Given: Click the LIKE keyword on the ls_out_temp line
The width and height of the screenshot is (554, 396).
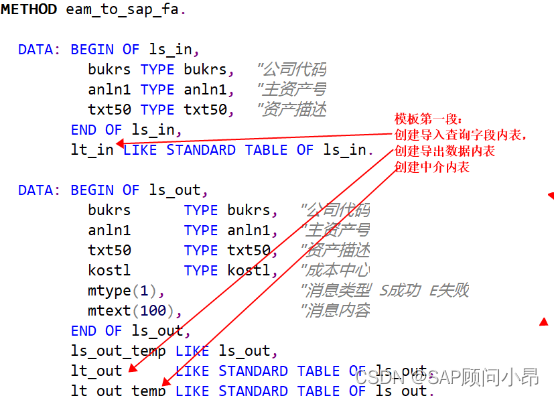Looking at the screenshot, I should point(192,351).
